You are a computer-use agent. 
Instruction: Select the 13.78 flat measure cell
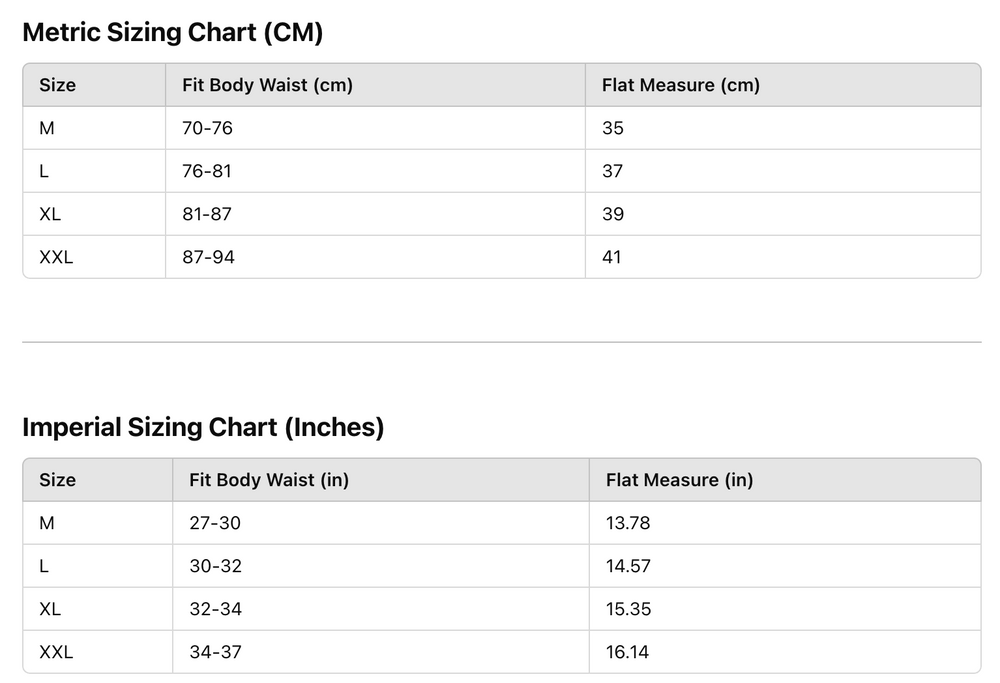pyautogui.click(x=628, y=523)
